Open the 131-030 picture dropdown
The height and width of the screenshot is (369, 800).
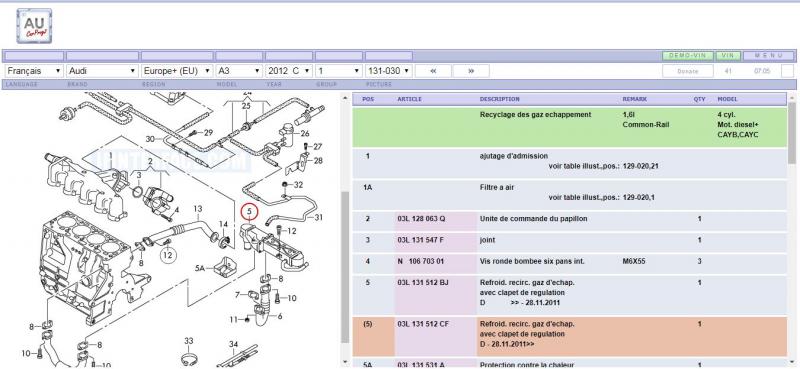(x=389, y=71)
